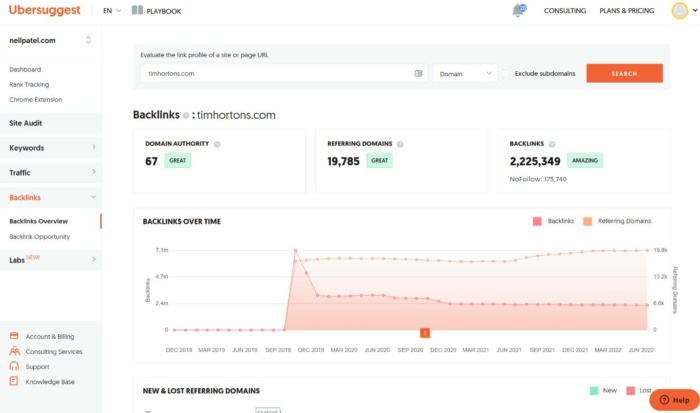The width and height of the screenshot is (700, 413).
Task: Click the Consulting Services people icon
Action: 14,352
